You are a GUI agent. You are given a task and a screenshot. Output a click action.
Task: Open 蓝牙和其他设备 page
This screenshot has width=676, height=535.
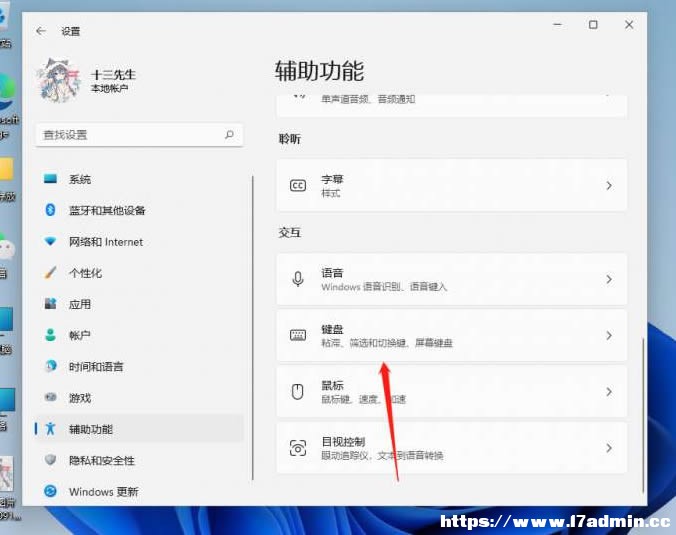139,210
